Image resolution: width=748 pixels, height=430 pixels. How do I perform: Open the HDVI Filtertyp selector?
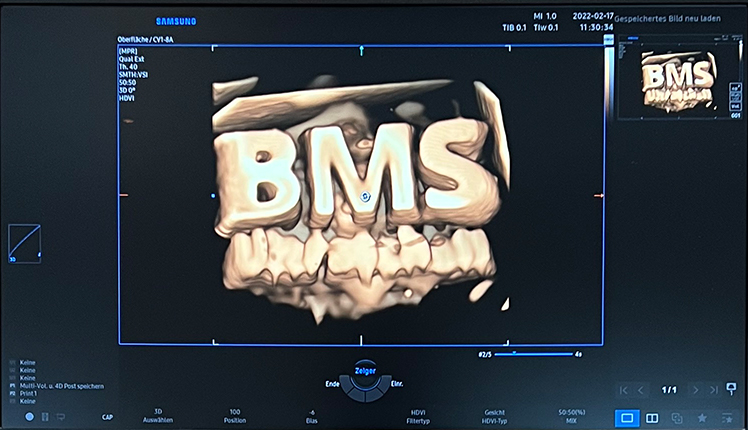pos(418,415)
